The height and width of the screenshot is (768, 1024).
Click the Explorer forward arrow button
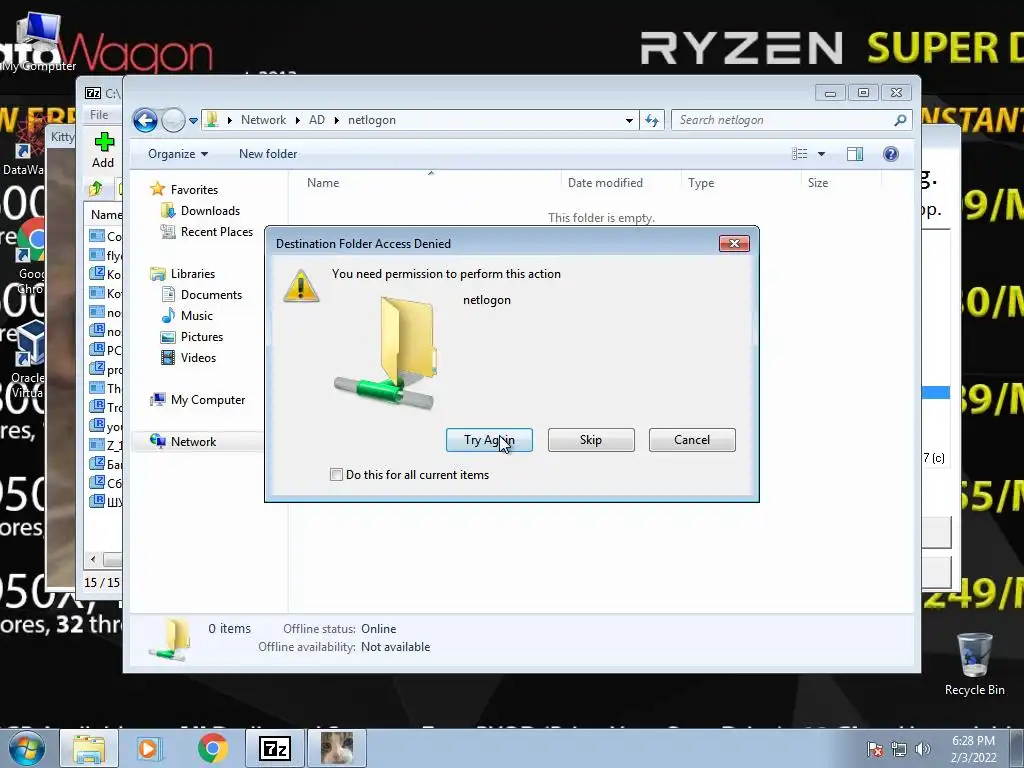pyautogui.click(x=173, y=120)
